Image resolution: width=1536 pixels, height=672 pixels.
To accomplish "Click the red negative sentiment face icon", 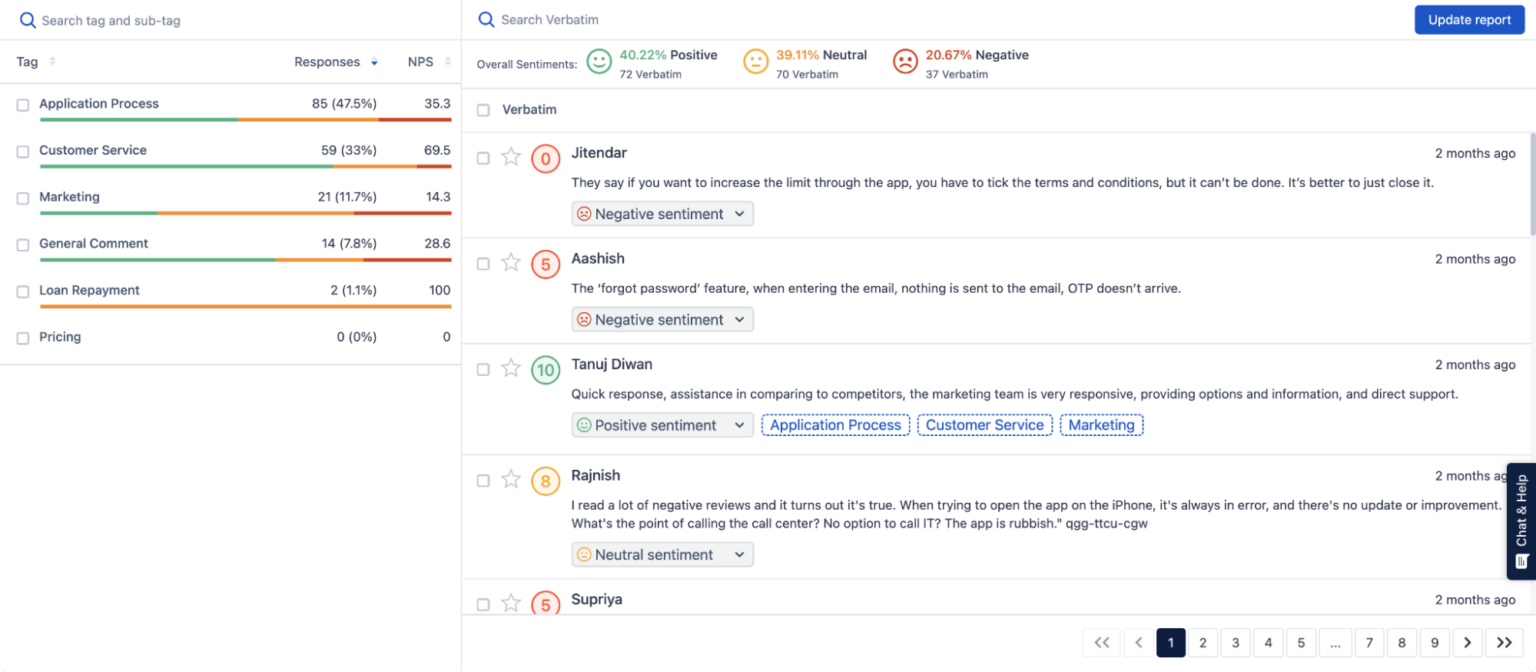I will click(906, 61).
